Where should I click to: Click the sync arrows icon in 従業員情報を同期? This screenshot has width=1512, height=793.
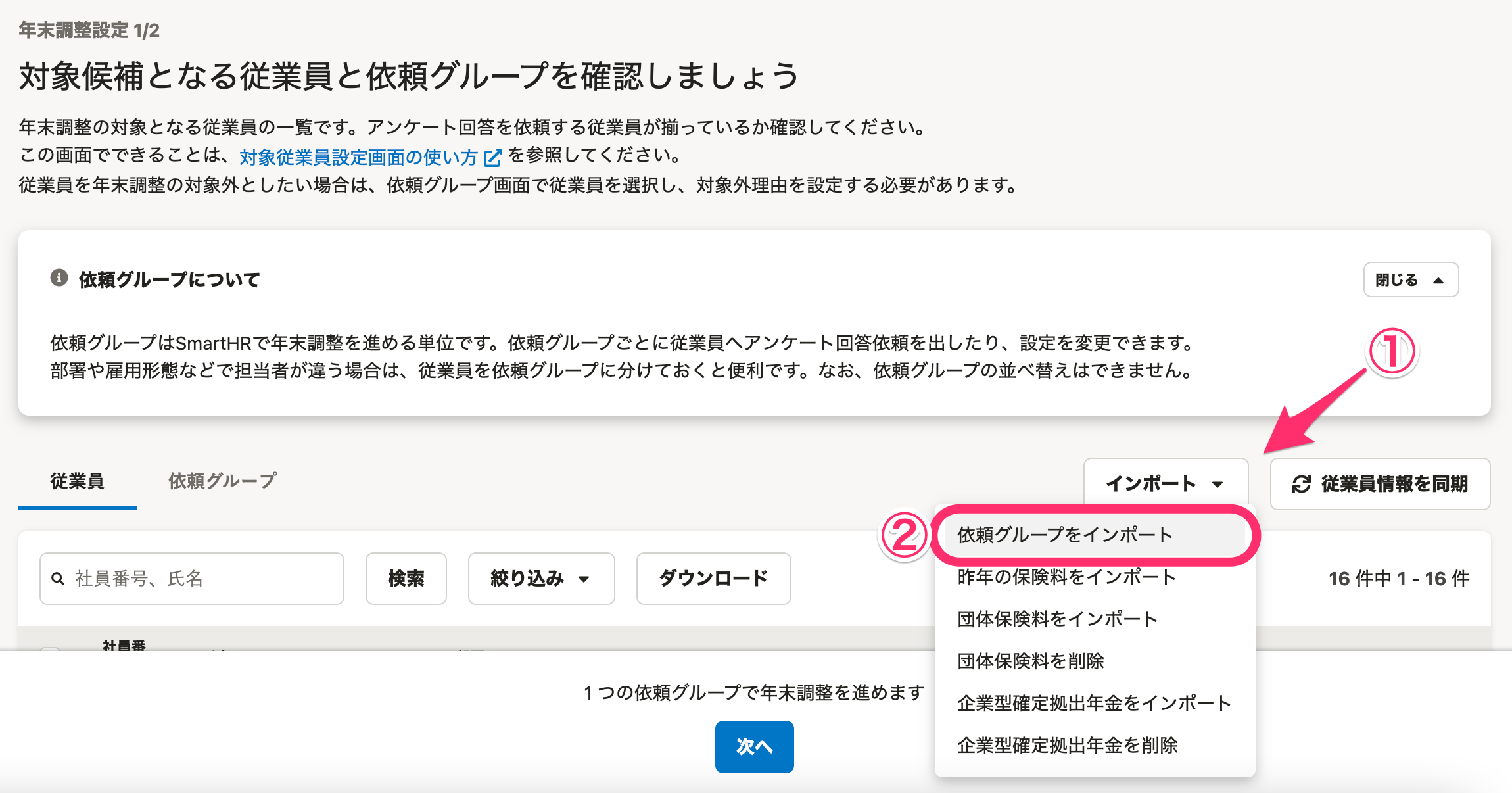pos(1301,484)
